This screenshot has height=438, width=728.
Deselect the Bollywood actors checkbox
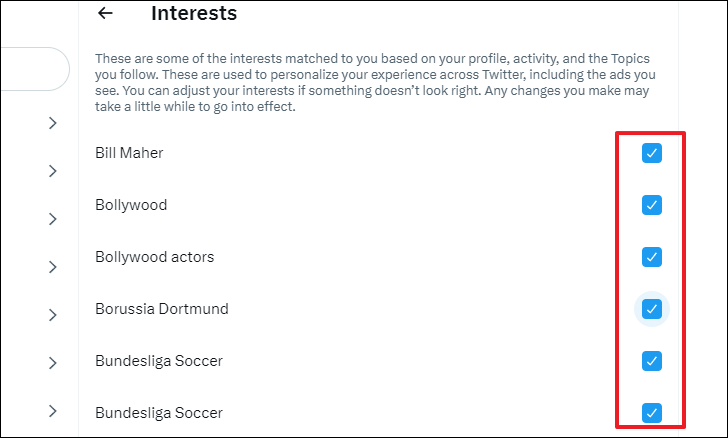point(651,257)
